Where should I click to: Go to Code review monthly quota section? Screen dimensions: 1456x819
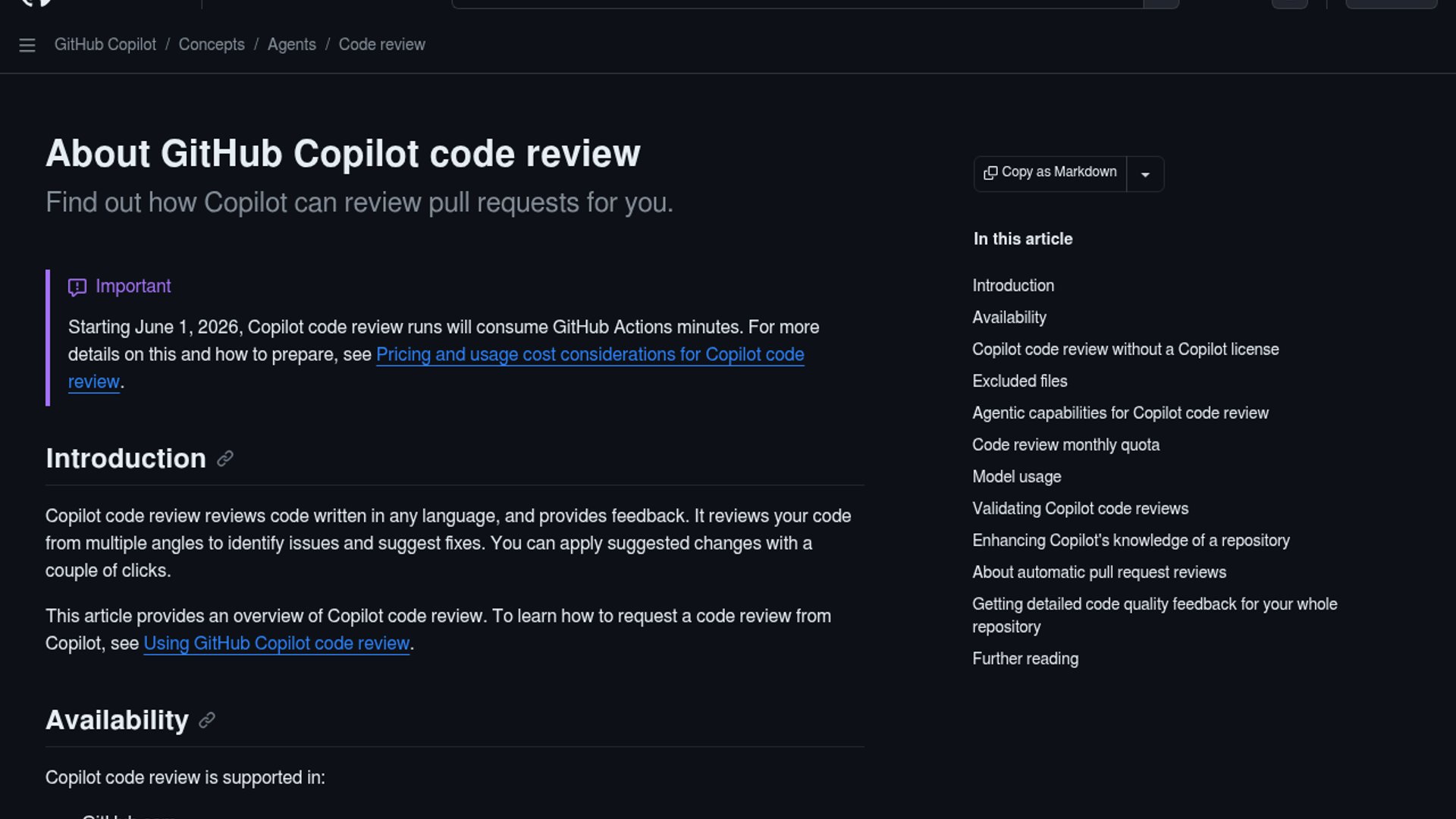(x=1065, y=445)
